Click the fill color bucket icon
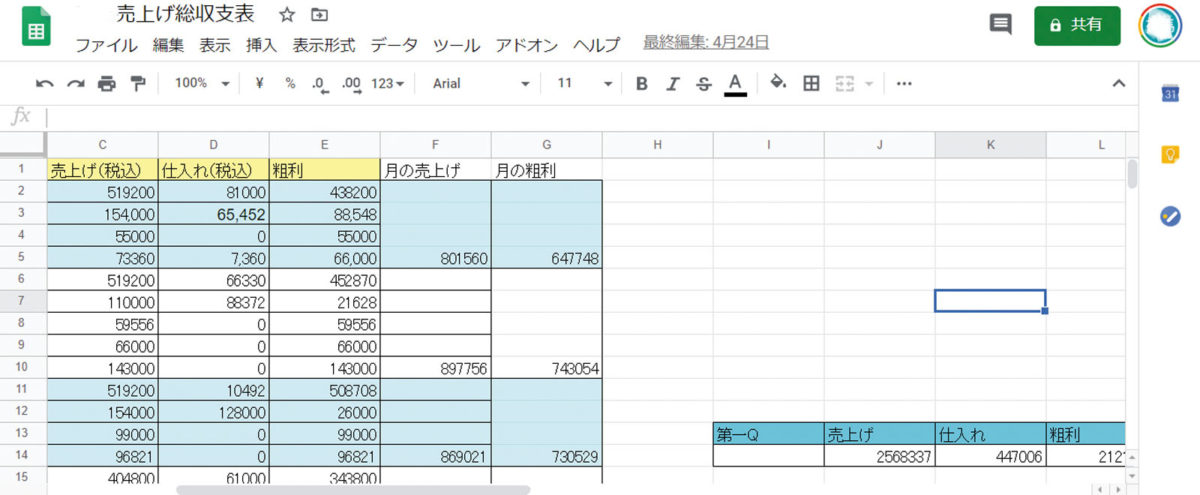Viewport: 1200px width, 495px height. [x=778, y=84]
